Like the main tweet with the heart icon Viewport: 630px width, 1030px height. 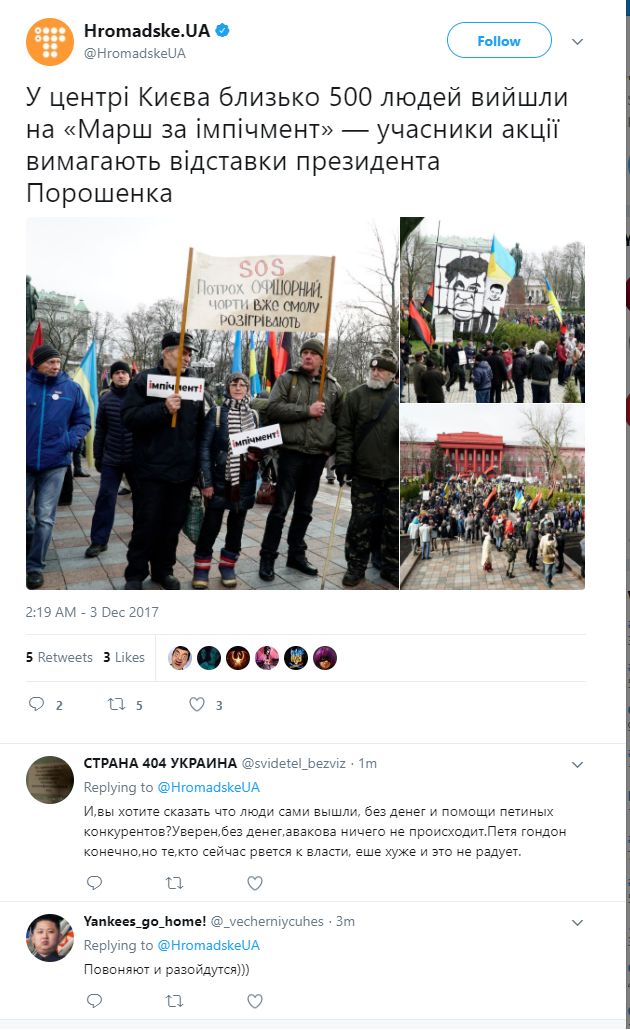(197, 704)
